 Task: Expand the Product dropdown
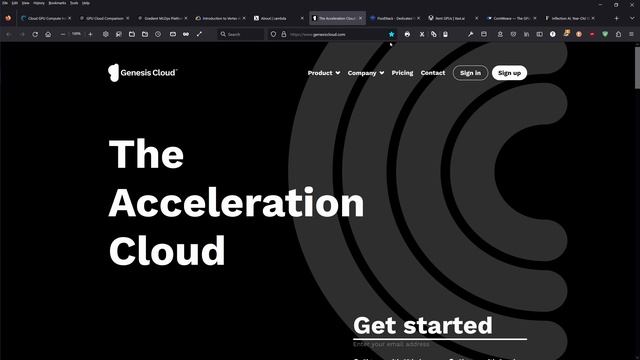(324, 73)
